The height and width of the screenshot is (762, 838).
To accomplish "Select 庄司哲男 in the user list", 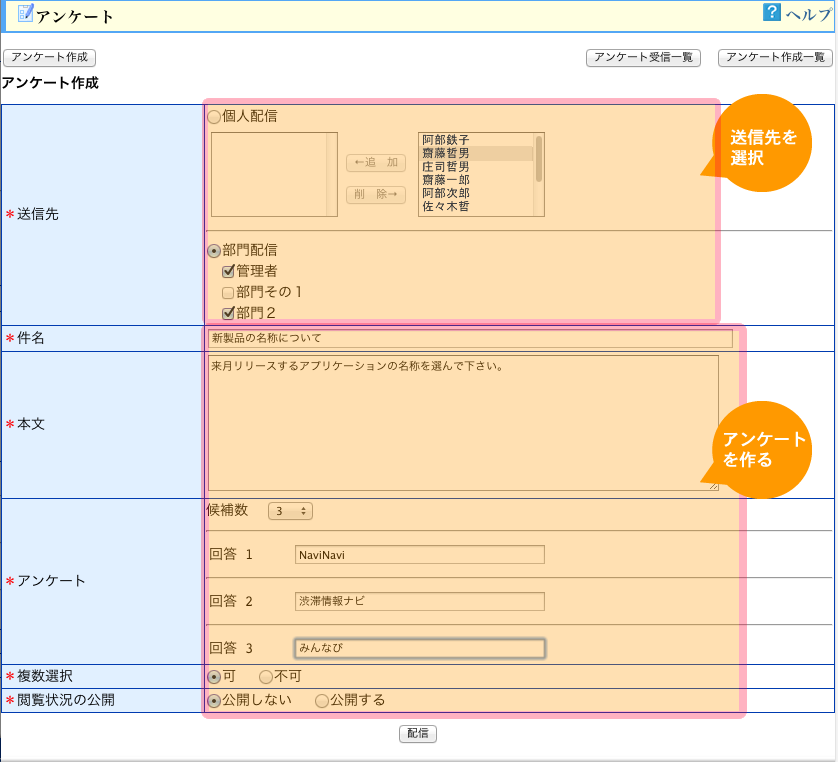I will (446, 167).
